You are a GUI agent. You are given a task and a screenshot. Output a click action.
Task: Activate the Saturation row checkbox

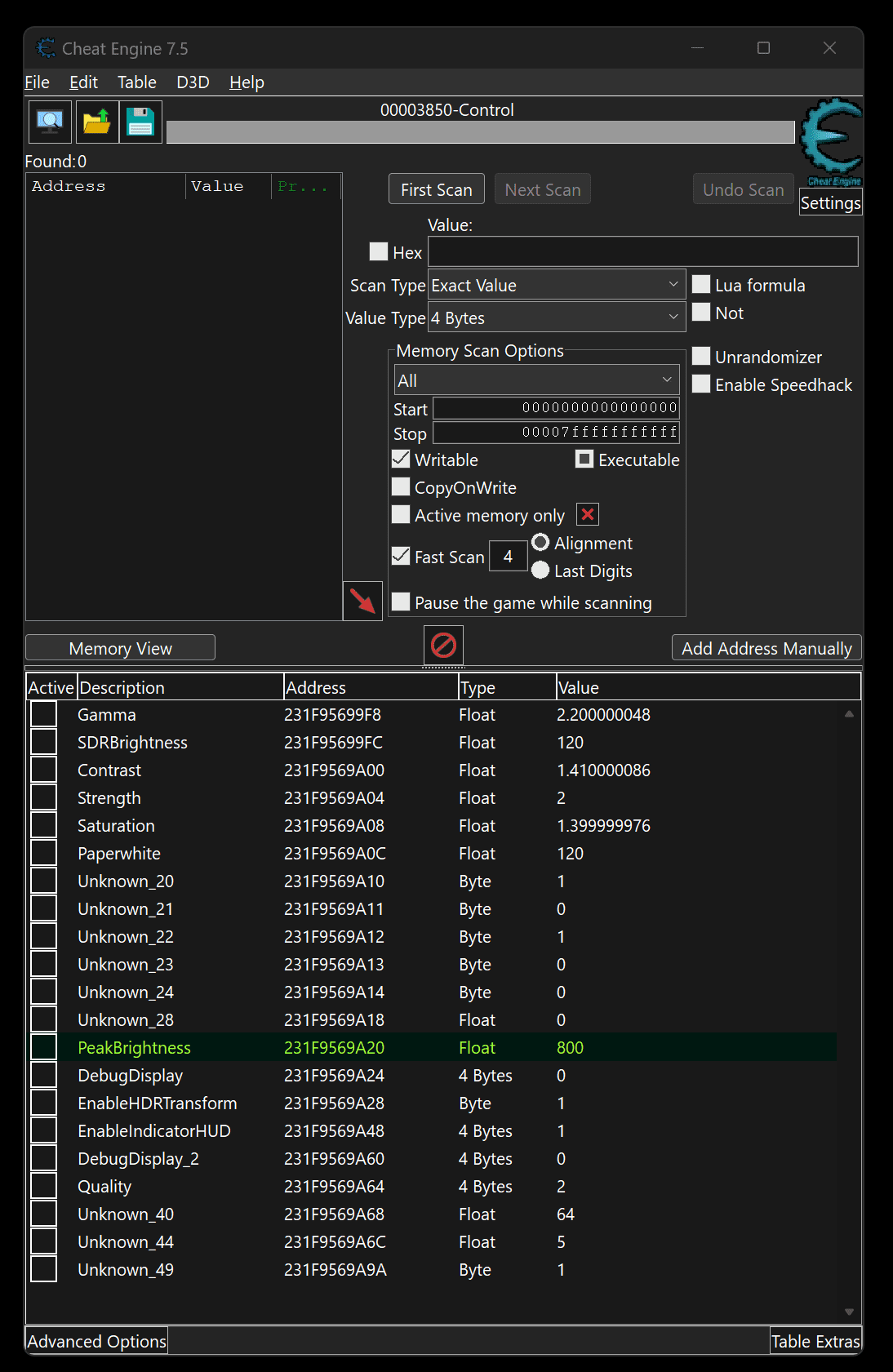point(43,825)
